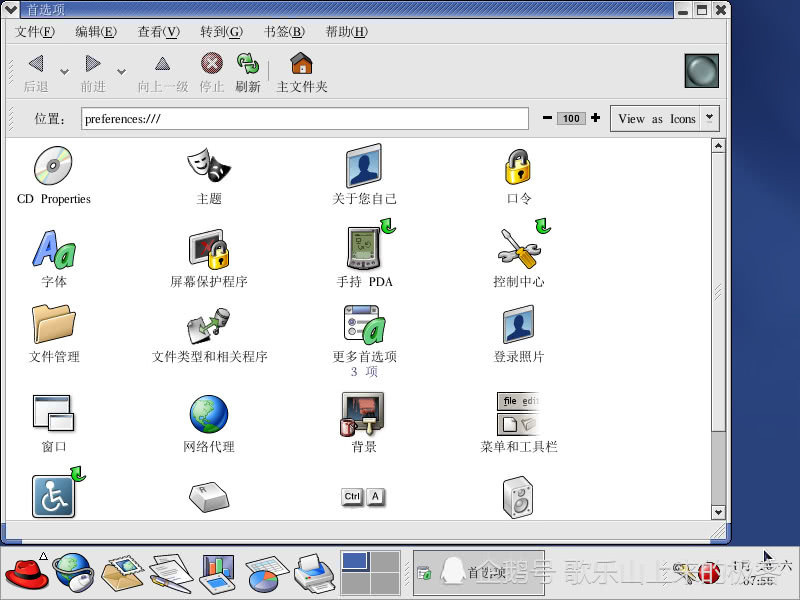Open the printer manager from panel

coord(315,573)
